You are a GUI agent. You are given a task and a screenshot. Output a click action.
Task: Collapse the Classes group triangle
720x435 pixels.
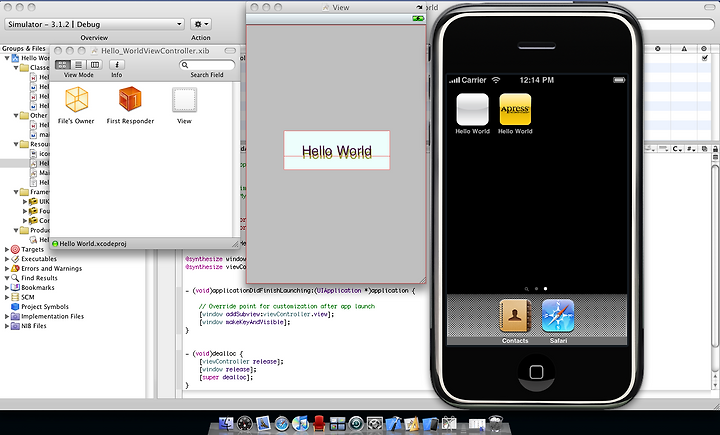pyautogui.click(x=16, y=68)
